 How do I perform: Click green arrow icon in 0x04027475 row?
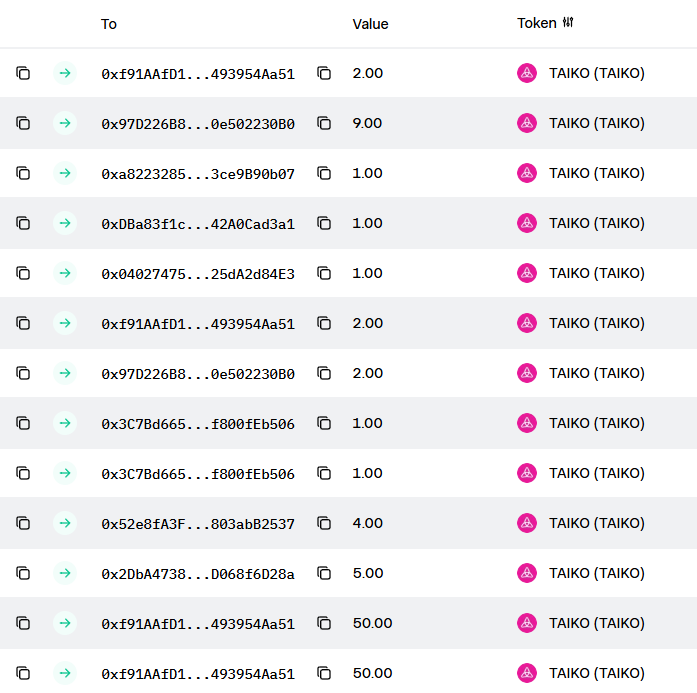tap(65, 273)
